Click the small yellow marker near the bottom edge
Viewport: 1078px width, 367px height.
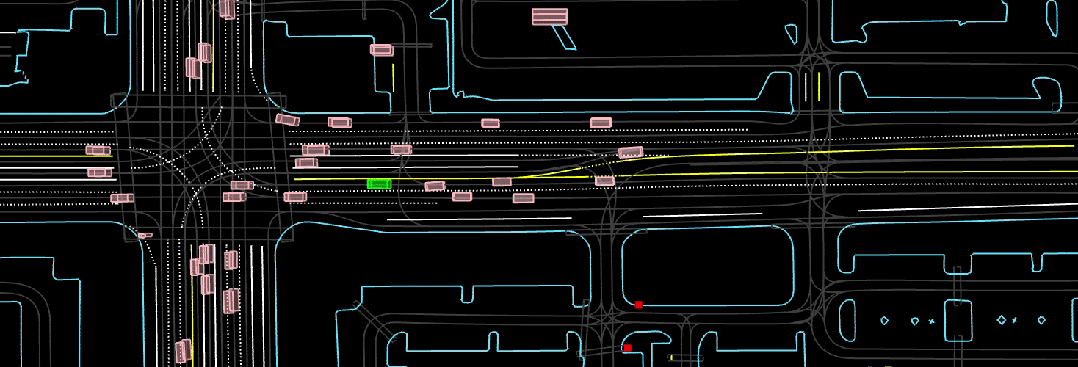[670, 358]
